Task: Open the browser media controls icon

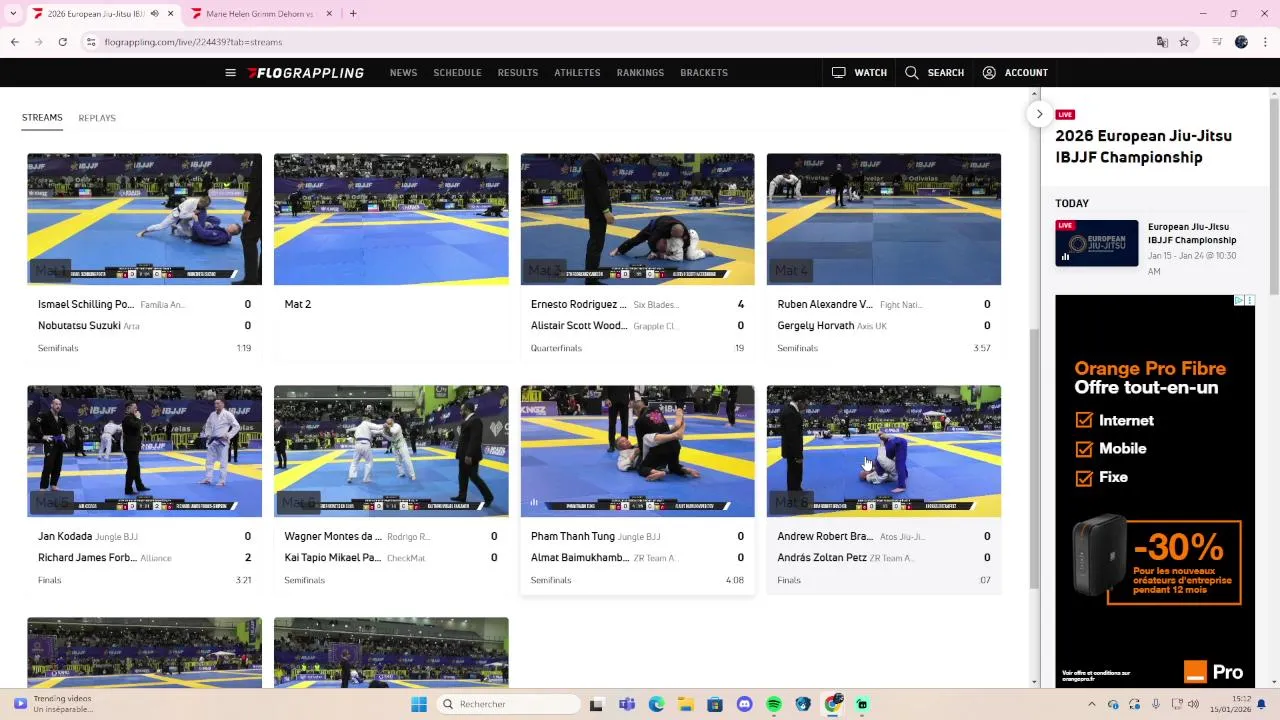Action: tap(1217, 42)
